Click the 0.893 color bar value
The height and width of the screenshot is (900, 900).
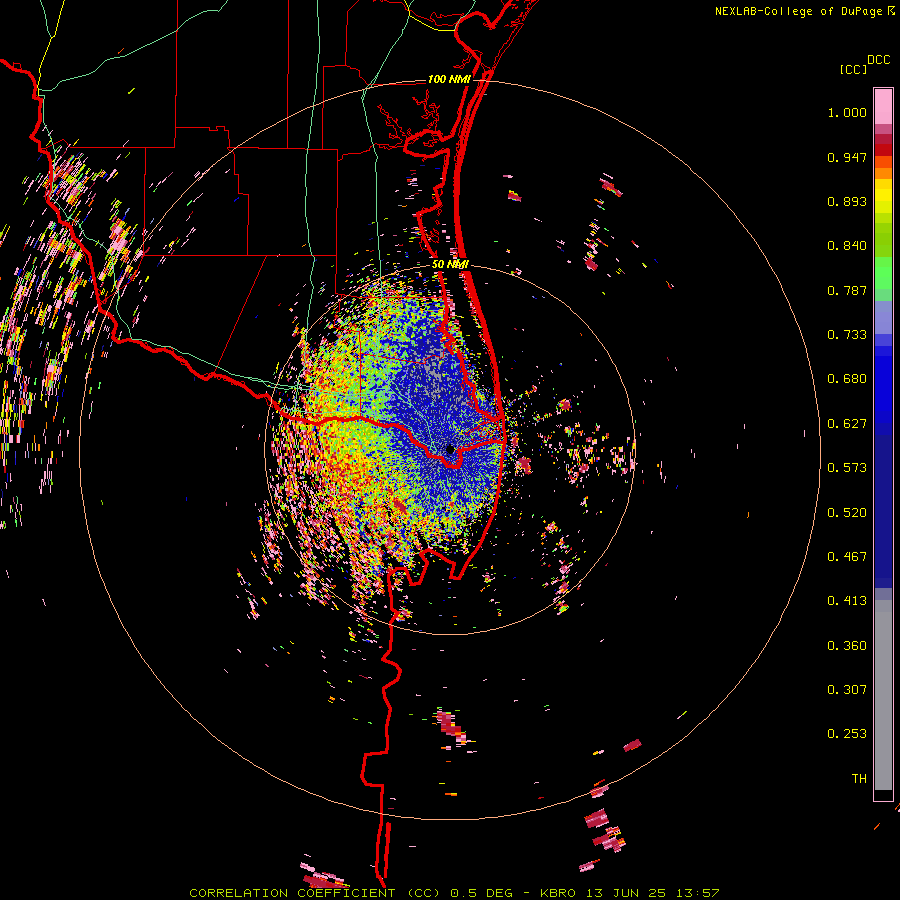847,201
